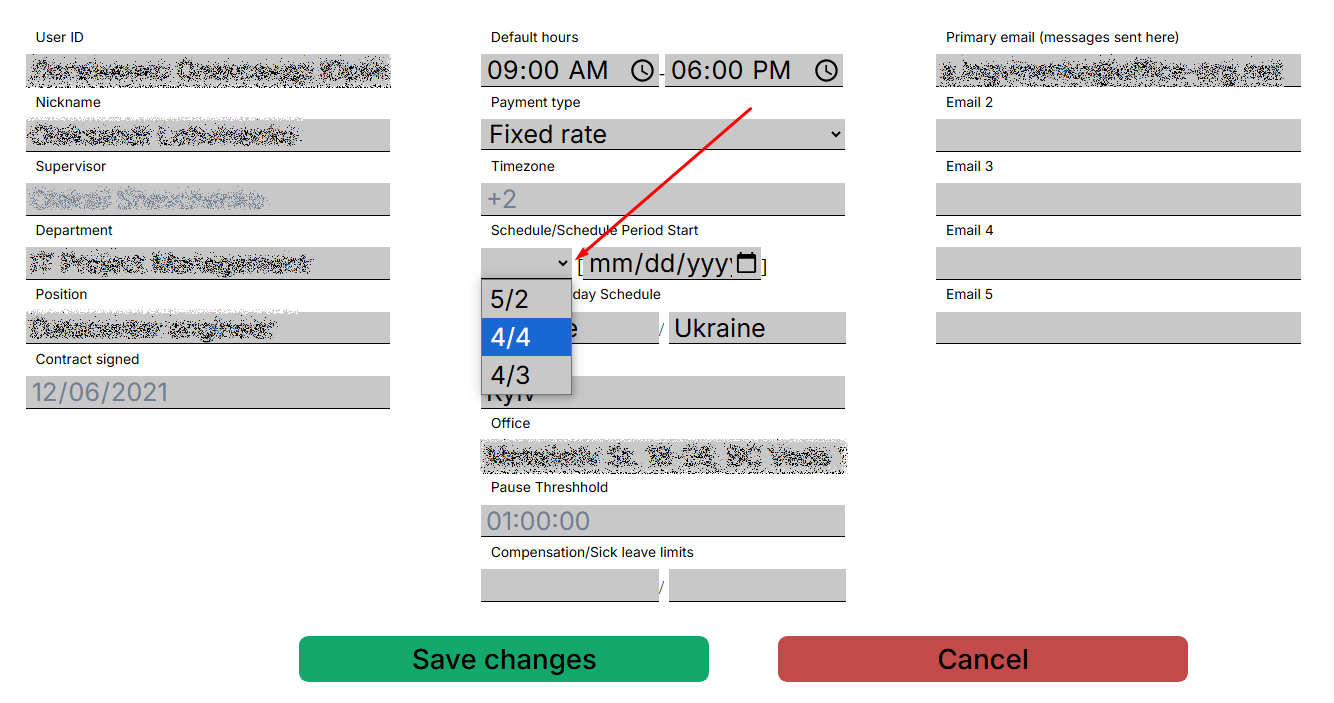Image resolution: width=1334 pixels, height=703 pixels.
Task: Click first Compensation limit input
Action: click(x=569, y=585)
